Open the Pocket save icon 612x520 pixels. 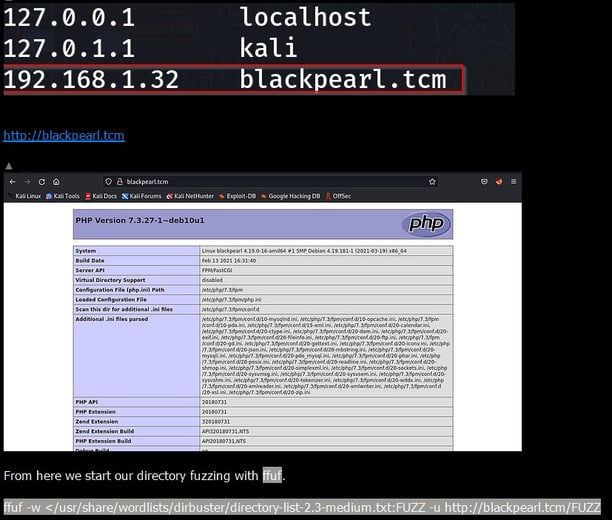tap(484, 182)
